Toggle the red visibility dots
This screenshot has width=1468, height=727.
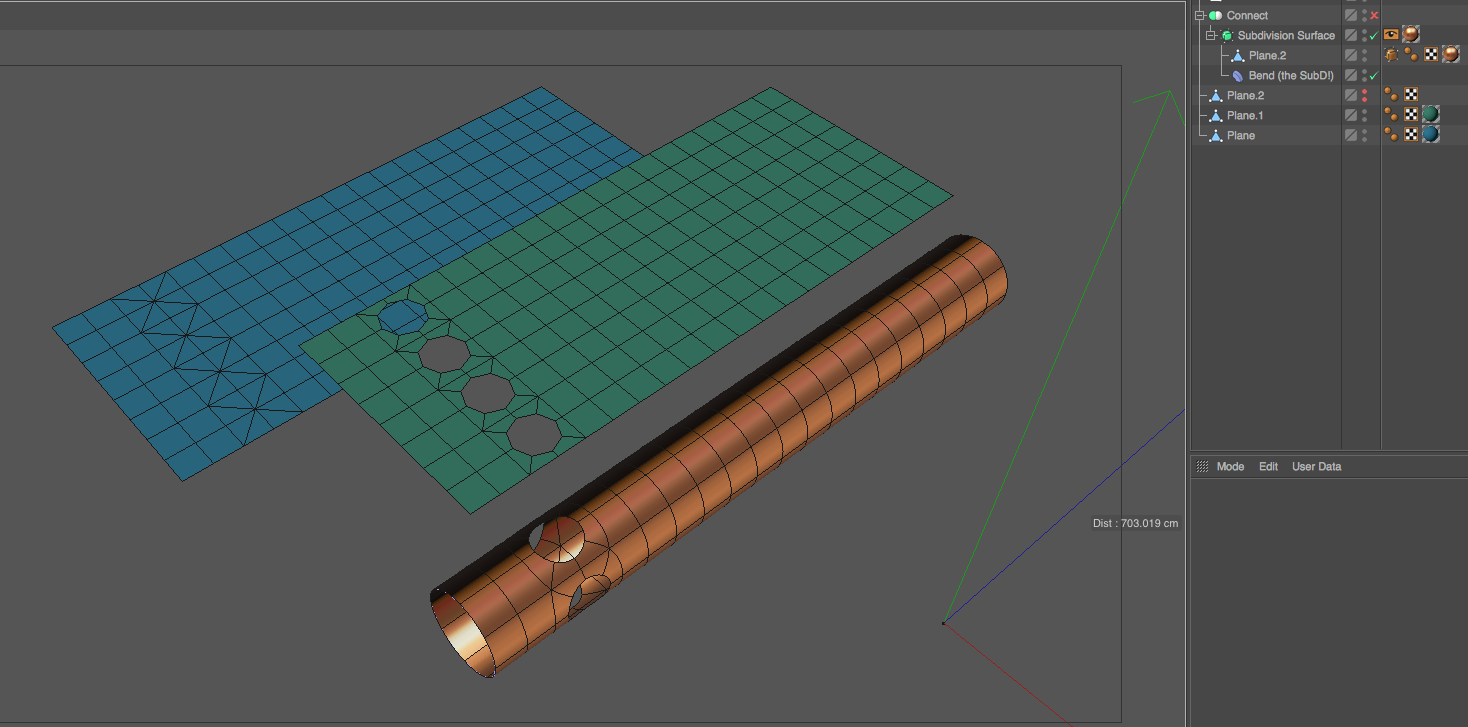click(x=1364, y=96)
